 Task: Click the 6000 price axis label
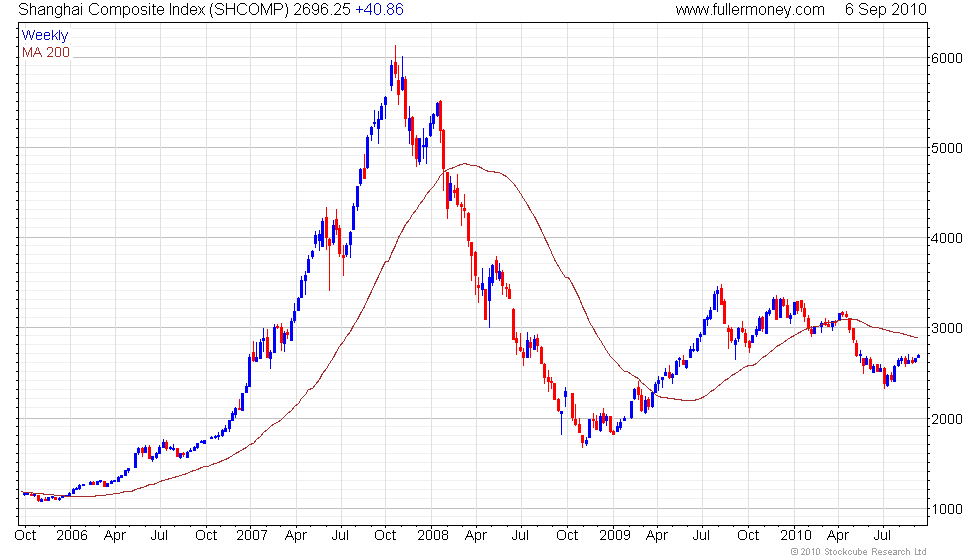(x=947, y=58)
